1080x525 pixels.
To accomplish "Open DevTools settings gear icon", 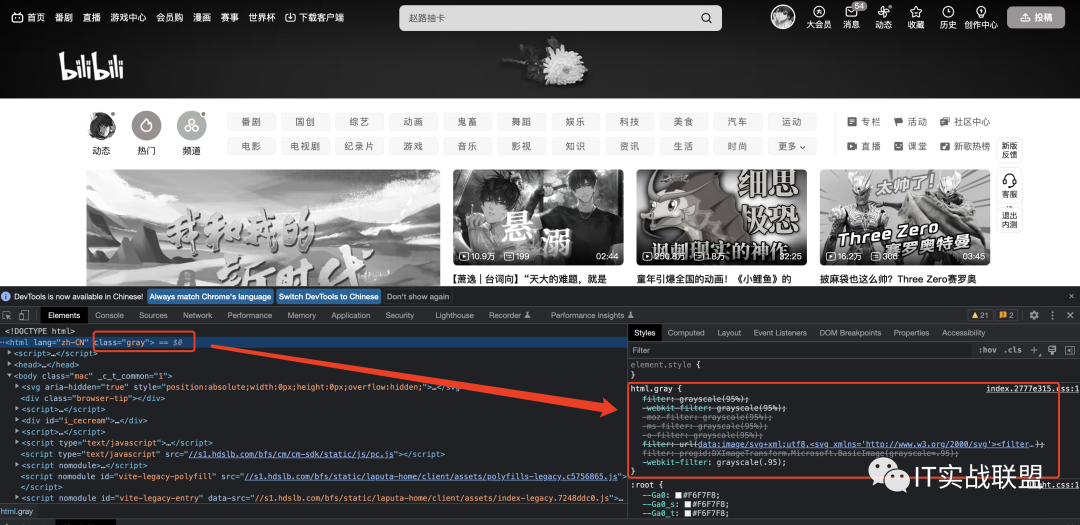I will (1034, 316).
